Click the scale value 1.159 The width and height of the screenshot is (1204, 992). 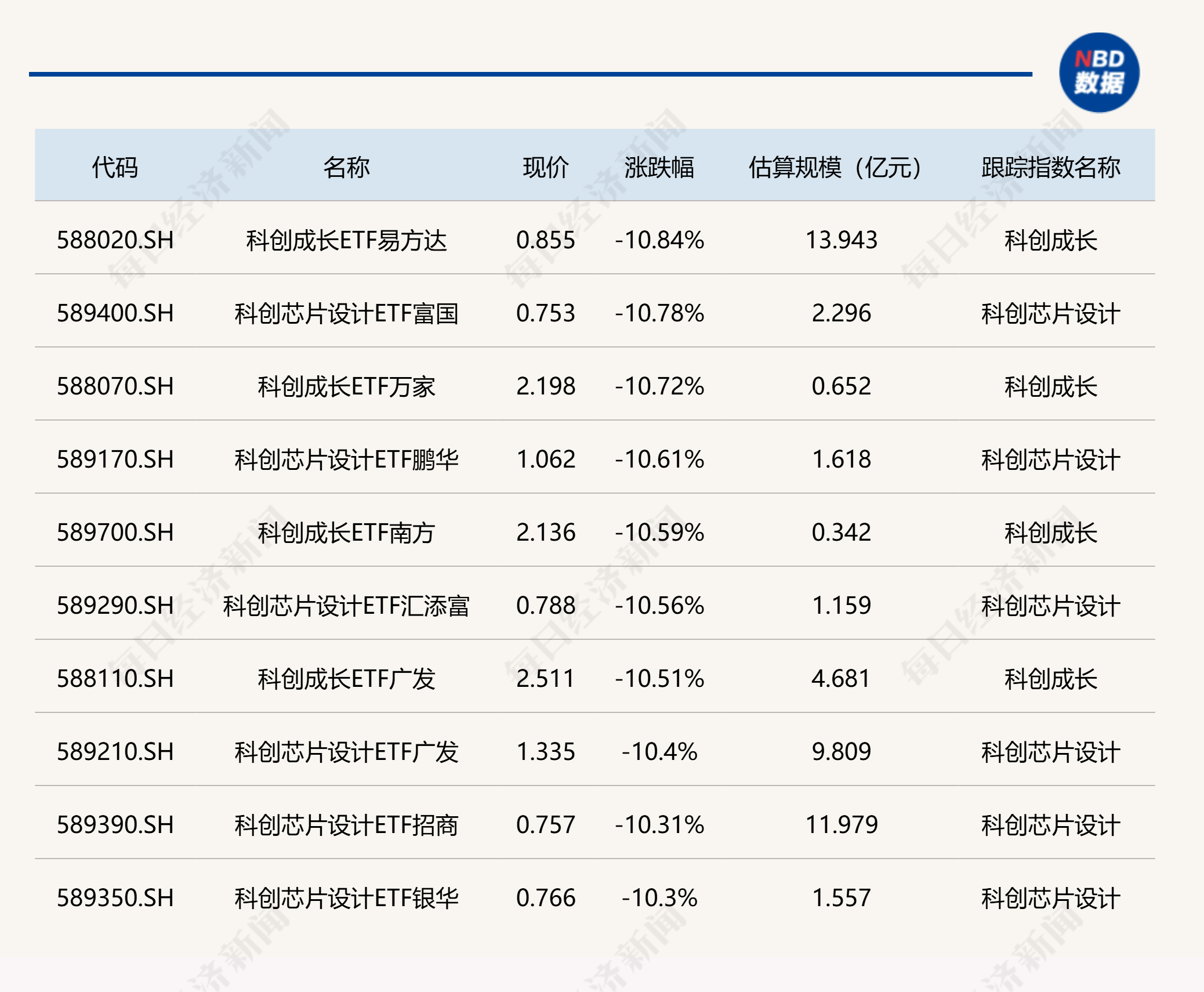coord(842,606)
